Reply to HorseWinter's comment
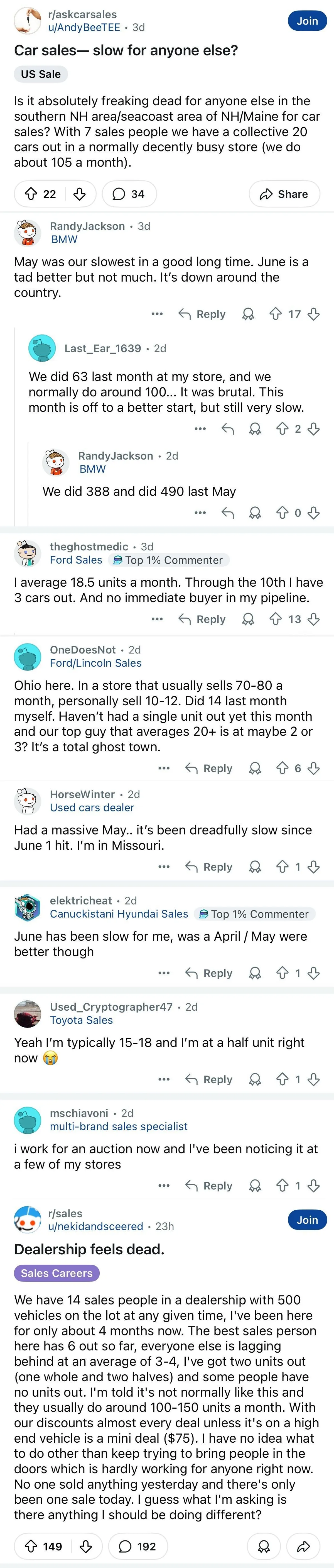This screenshot has height=1568, width=334. [209, 867]
